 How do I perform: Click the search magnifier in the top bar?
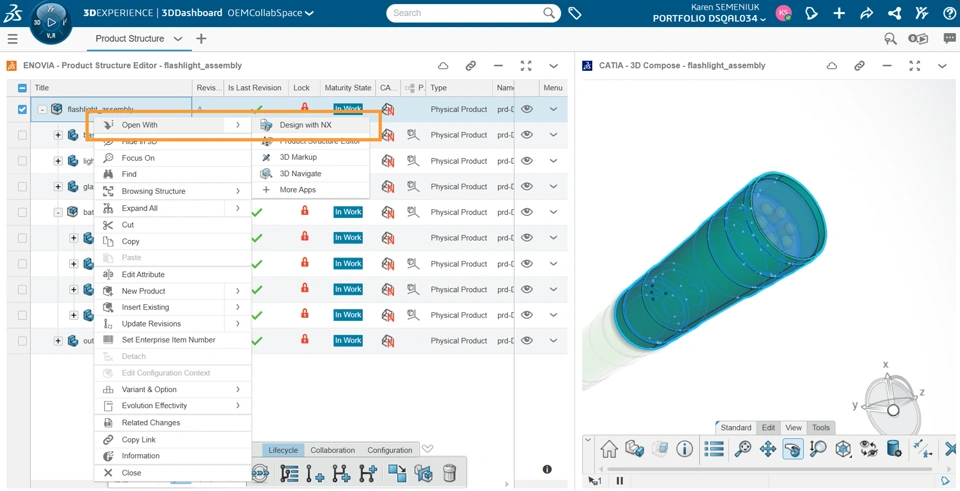point(549,13)
